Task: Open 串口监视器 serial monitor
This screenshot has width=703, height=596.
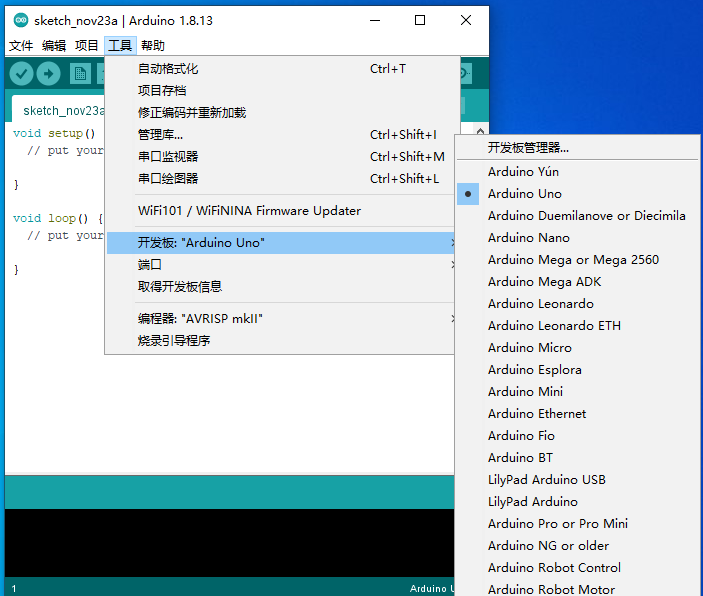Action: [280, 157]
